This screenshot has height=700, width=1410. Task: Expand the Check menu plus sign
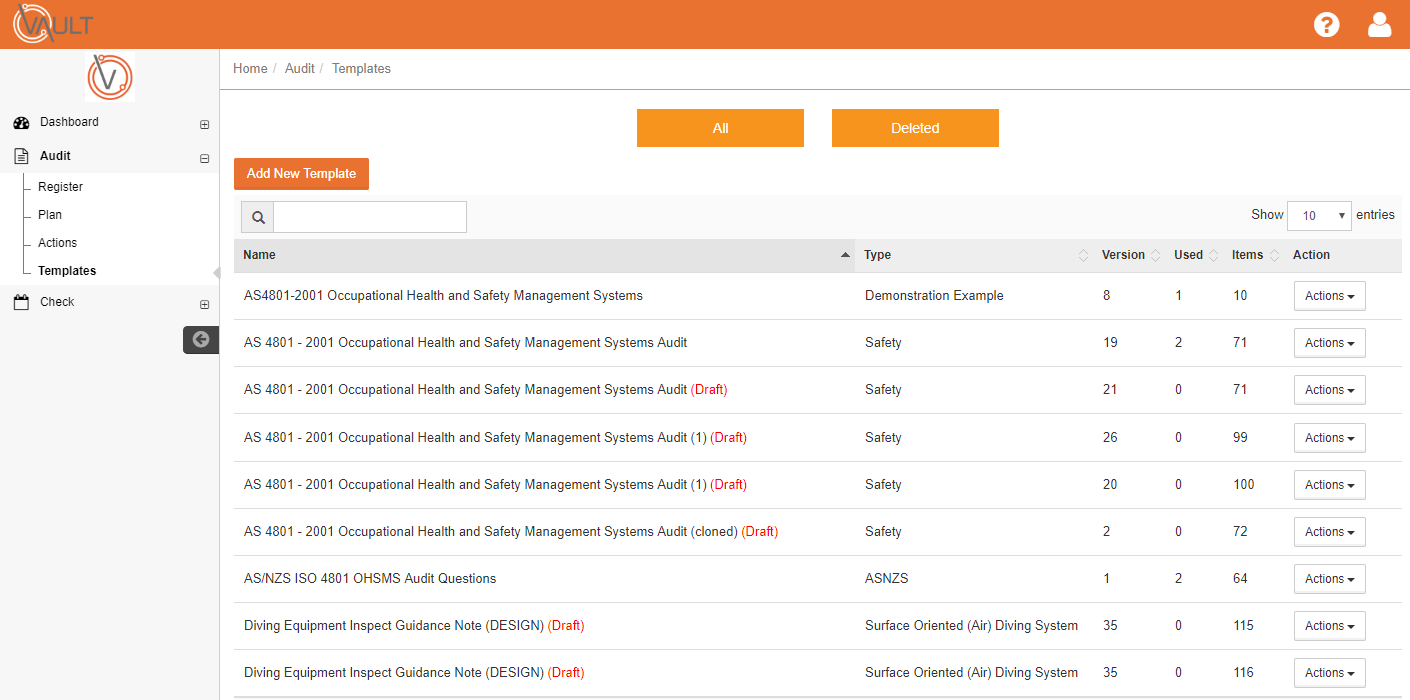coord(205,304)
